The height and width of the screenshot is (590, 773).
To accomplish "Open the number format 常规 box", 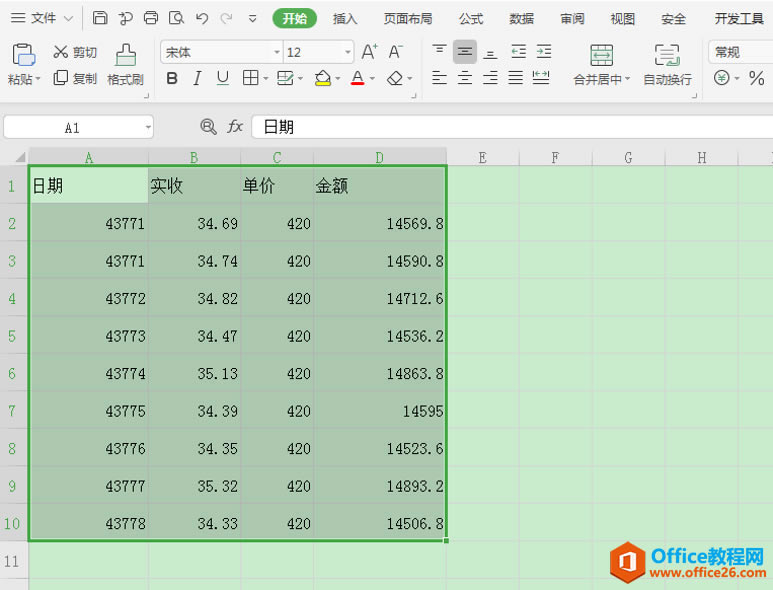I will point(740,52).
